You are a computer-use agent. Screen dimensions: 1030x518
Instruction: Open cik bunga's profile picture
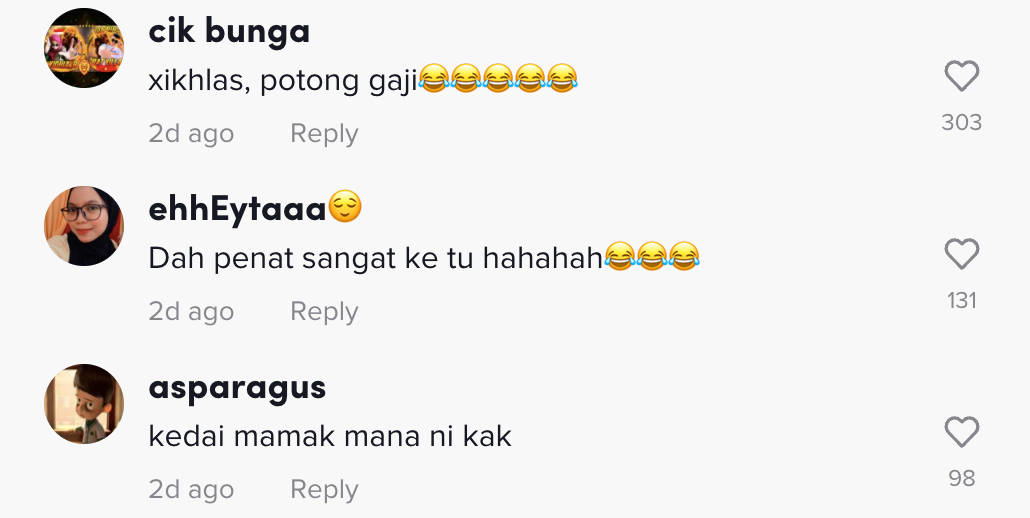click(x=84, y=48)
